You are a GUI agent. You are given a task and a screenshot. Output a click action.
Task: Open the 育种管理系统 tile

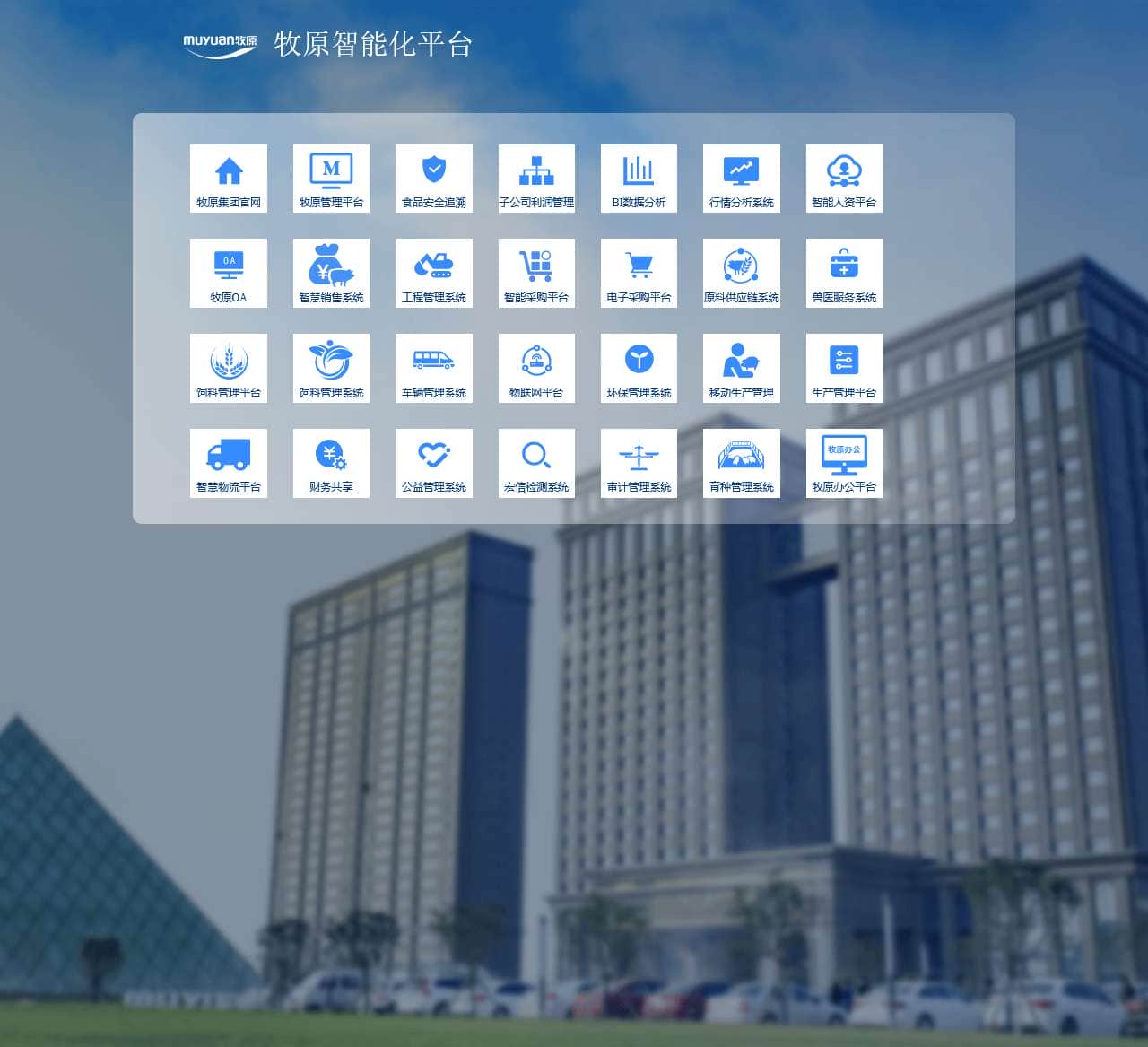click(x=742, y=463)
